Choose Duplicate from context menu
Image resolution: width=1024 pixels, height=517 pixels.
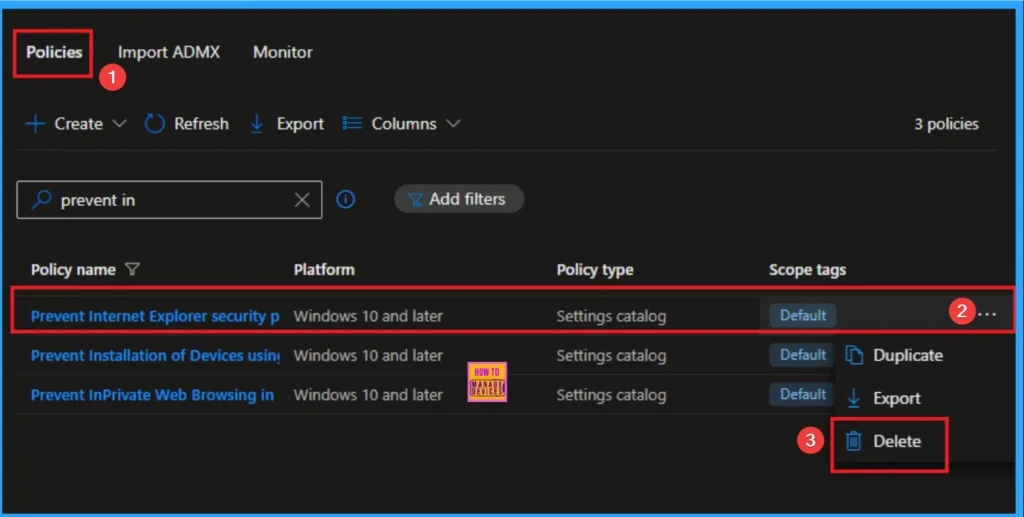tap(908, 355)
